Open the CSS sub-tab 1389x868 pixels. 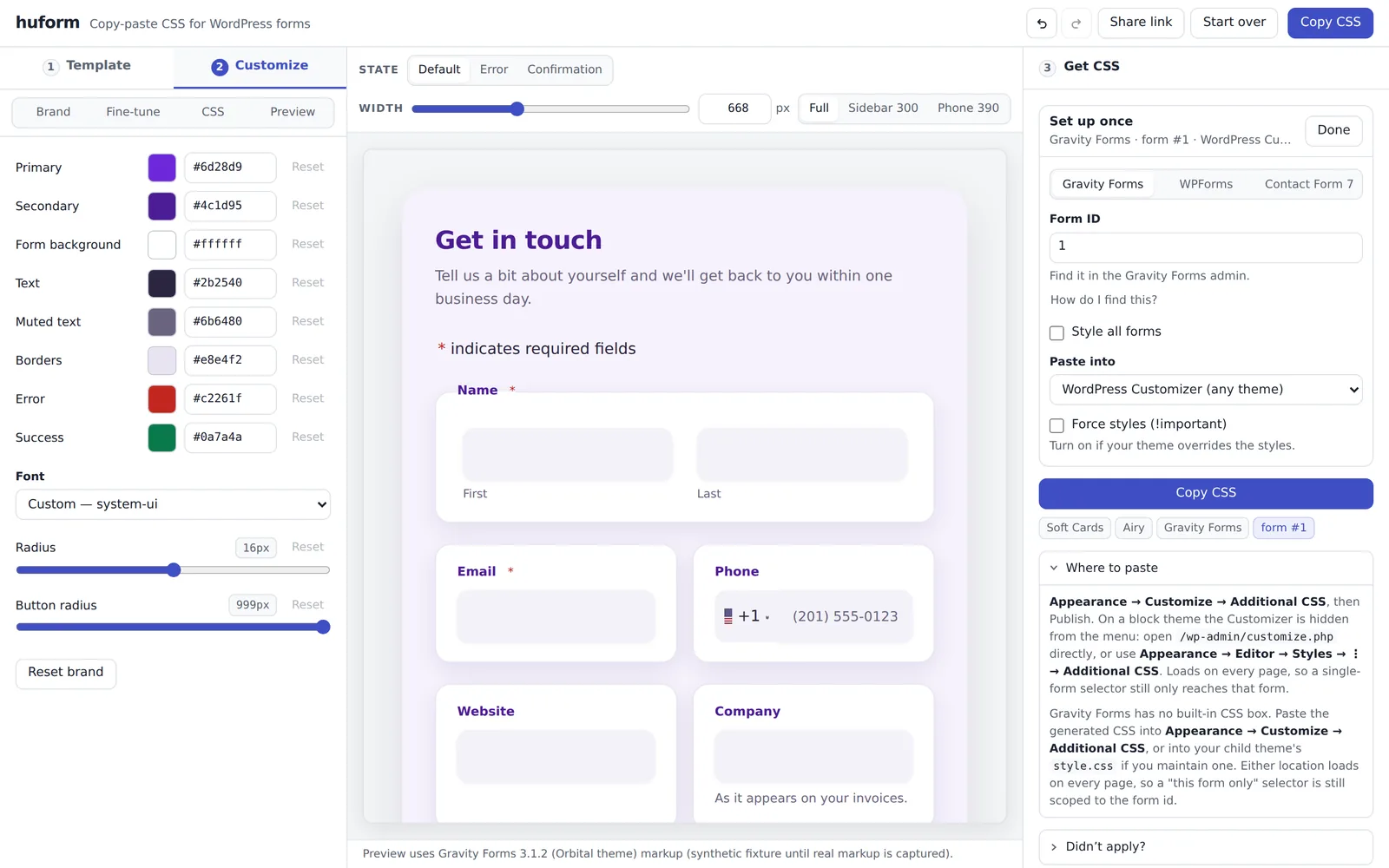pos(213,112)
